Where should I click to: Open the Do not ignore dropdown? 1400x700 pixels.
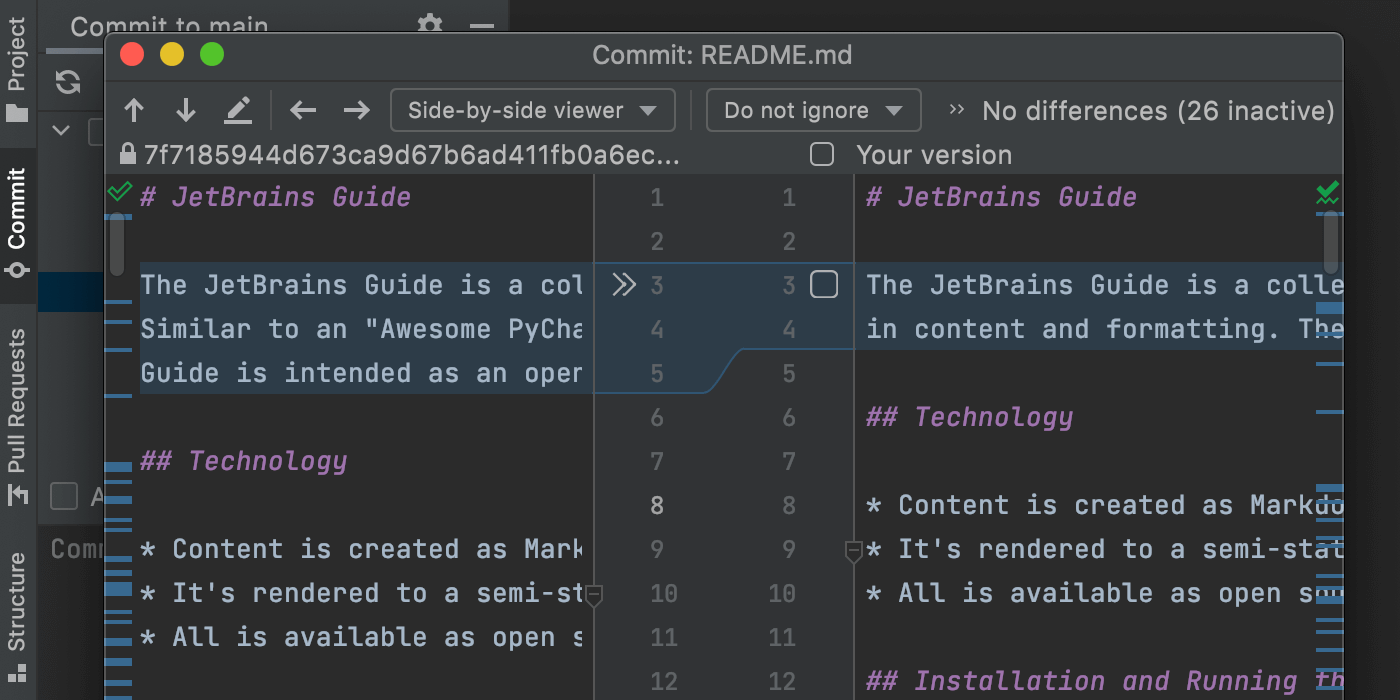pyautogui.click(x=813, y=110)
